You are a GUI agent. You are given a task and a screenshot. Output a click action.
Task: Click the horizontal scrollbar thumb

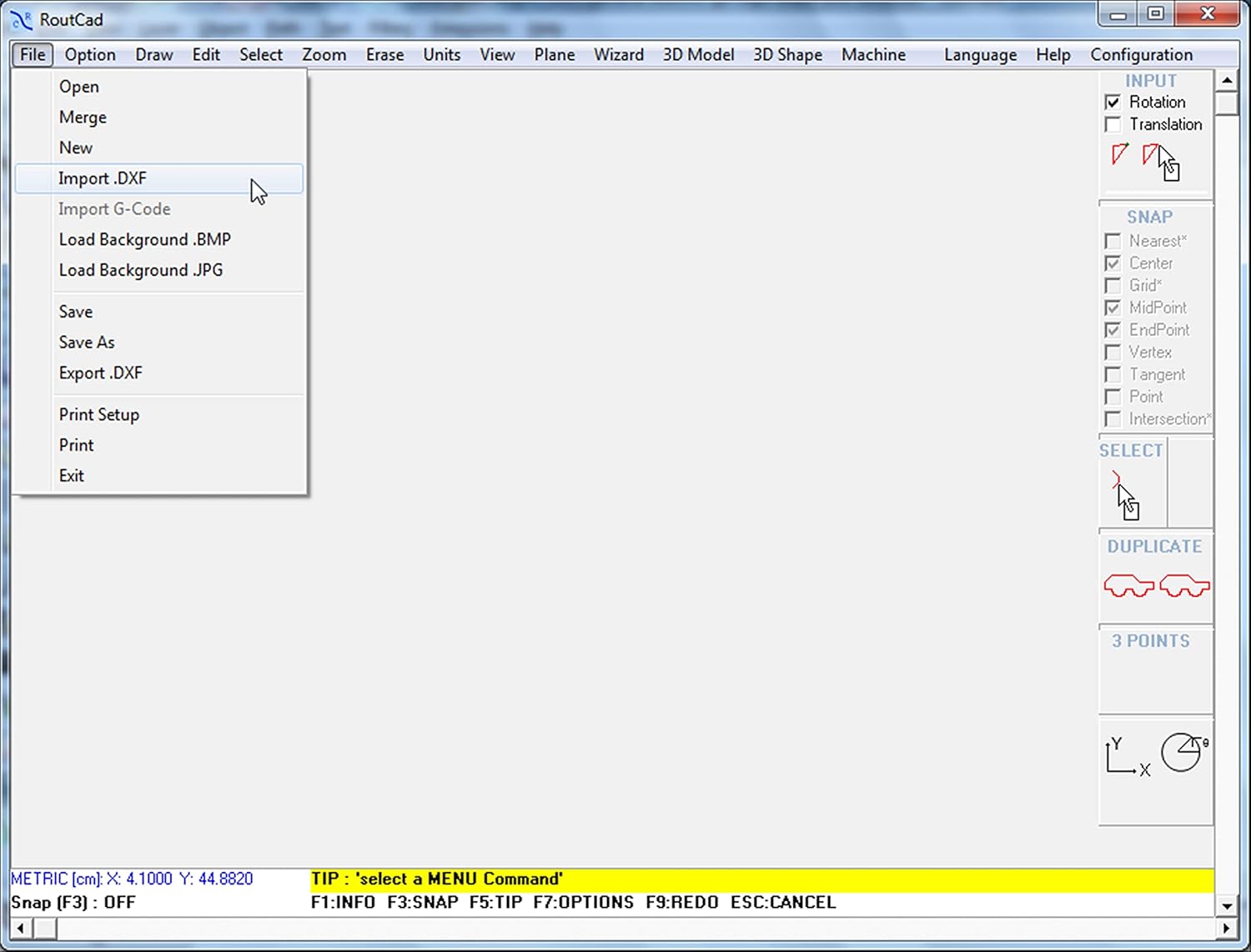(x=44, y=928)
